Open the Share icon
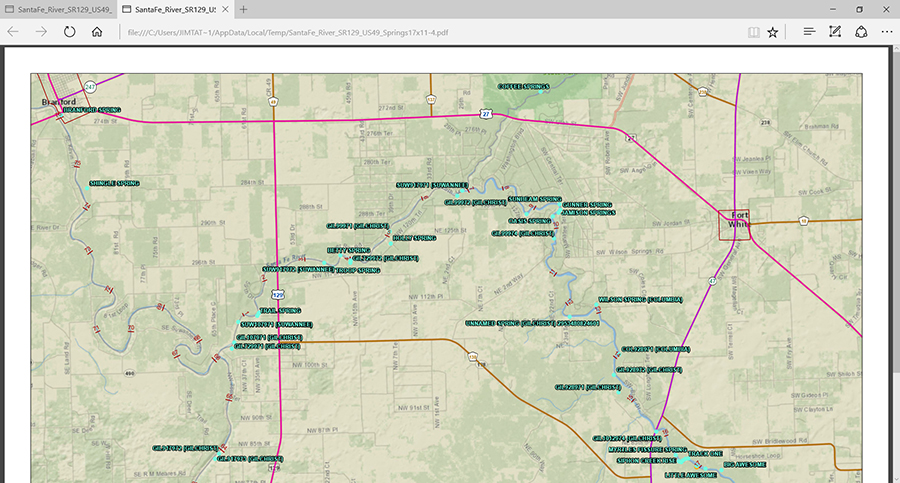Image resolution: width=900 pixels, height=483 pixels. click(861, 32)
